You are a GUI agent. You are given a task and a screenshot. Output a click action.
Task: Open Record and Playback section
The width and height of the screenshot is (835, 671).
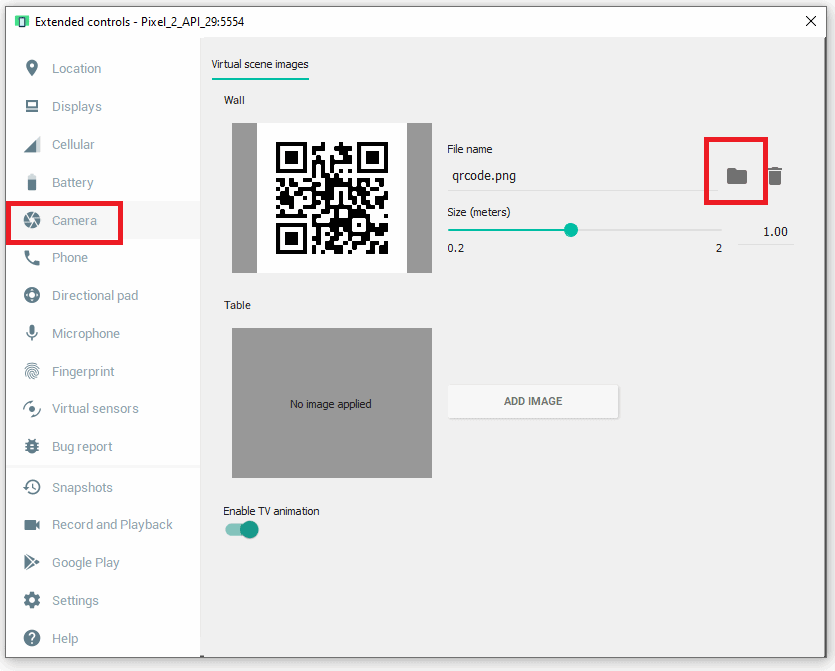tap(112, 525)
